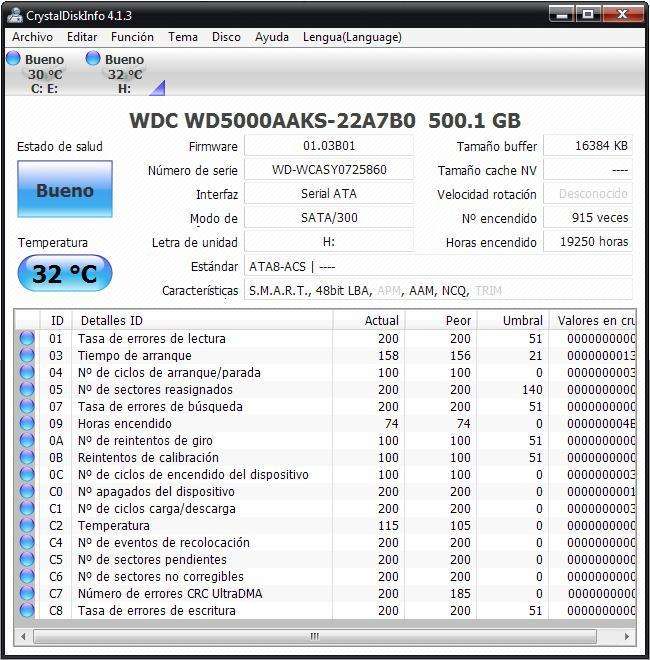Select row Número de errores CRC UltraDMA
This screenshot has height=660, width=650.
325,593
